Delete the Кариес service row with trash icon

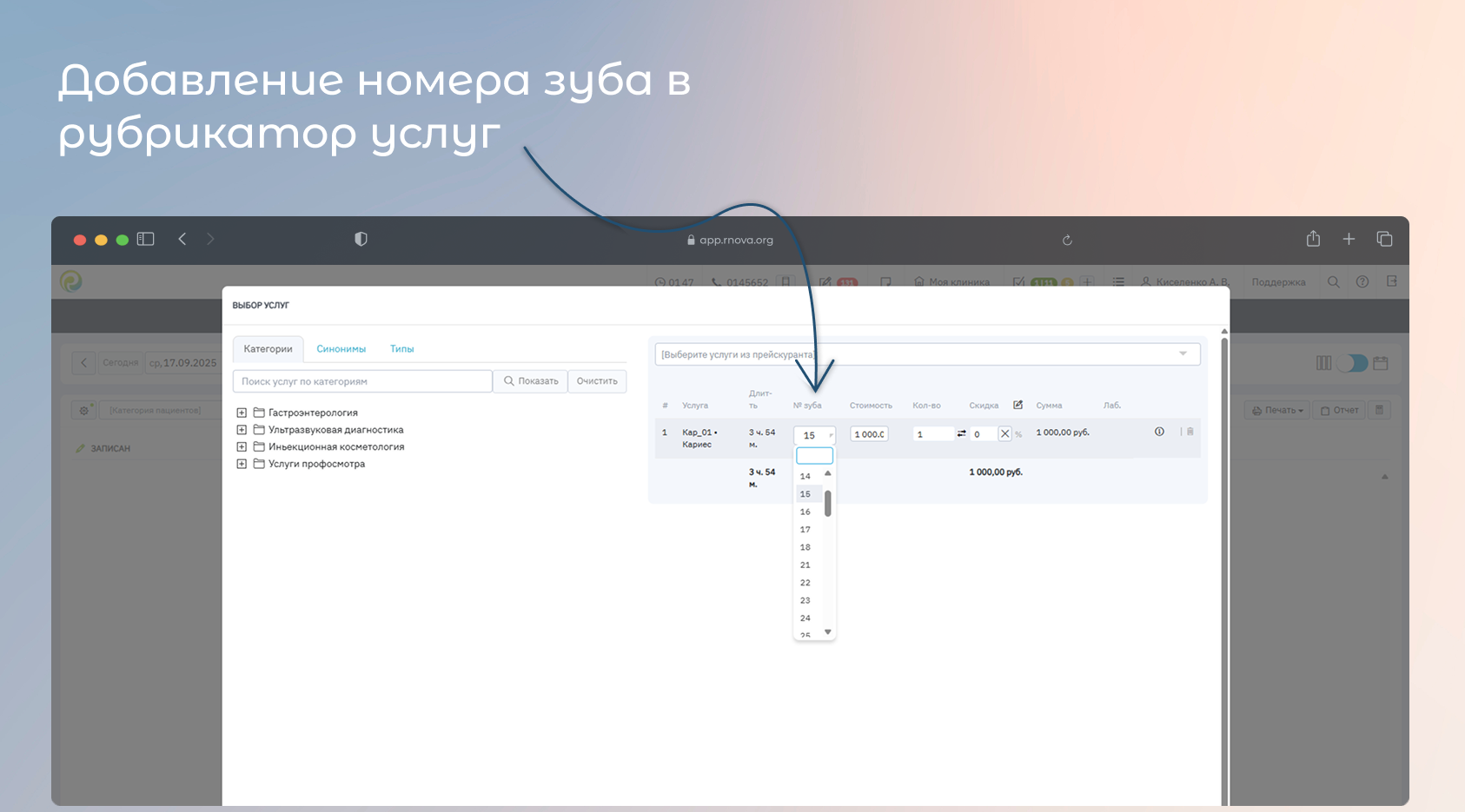pos(1190,432)
